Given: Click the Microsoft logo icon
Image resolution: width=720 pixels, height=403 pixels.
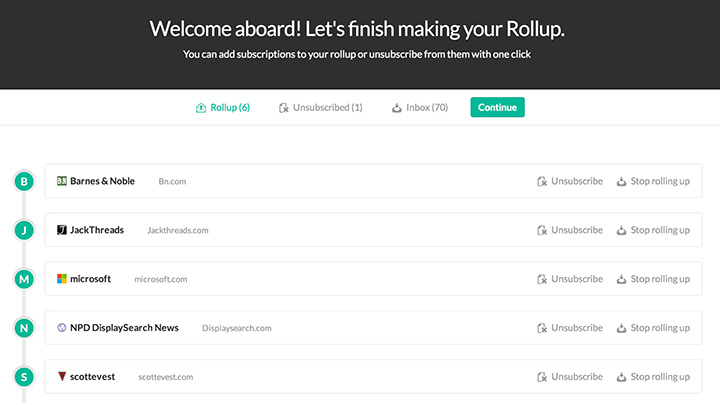Looking at the screenshot, I should (x=61, y=279).
